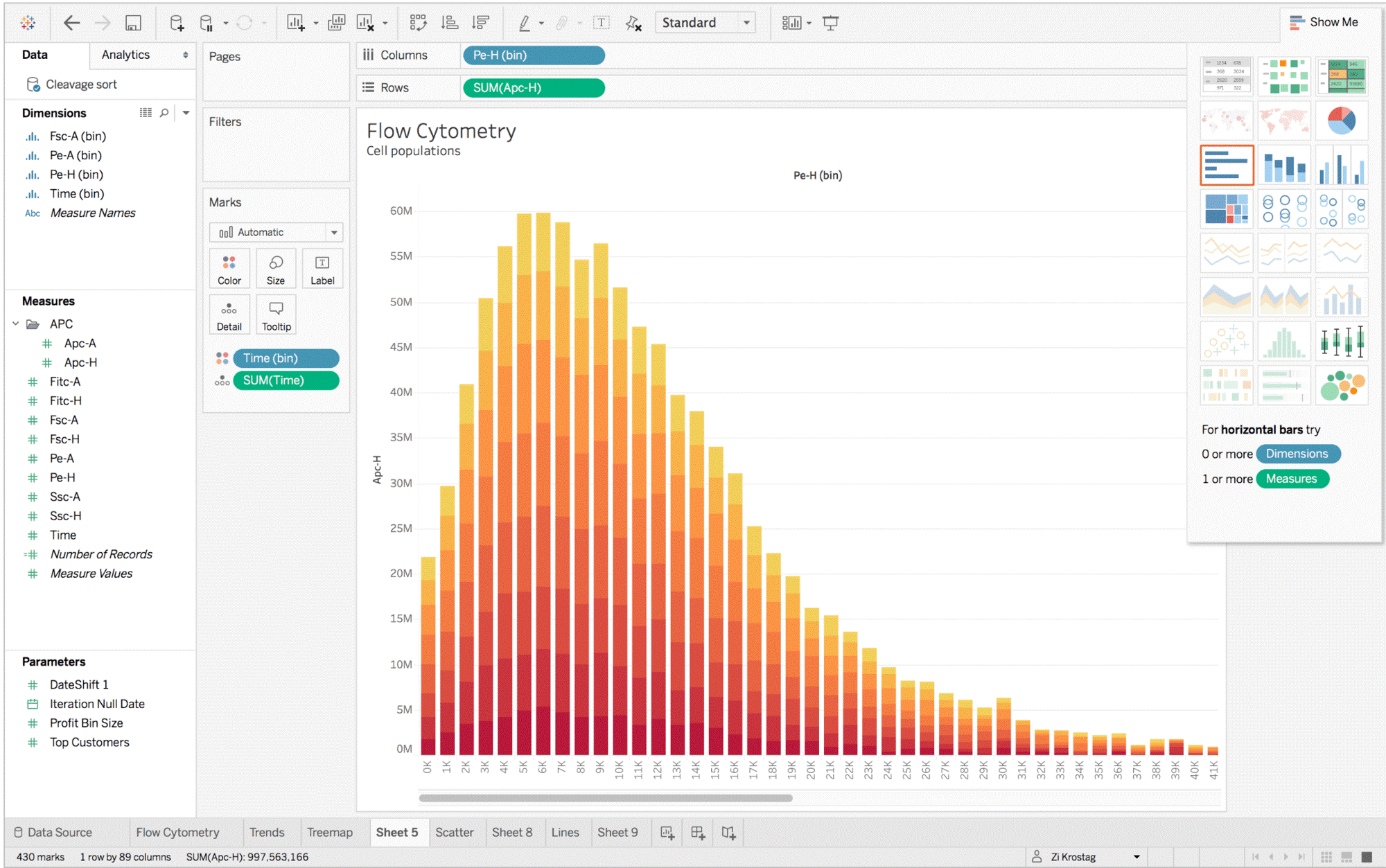Click the SUM(Apc-H) pill on Rows
This screenshot has height=868, width=1386.
pyautogui.click(x=533, y=88)
